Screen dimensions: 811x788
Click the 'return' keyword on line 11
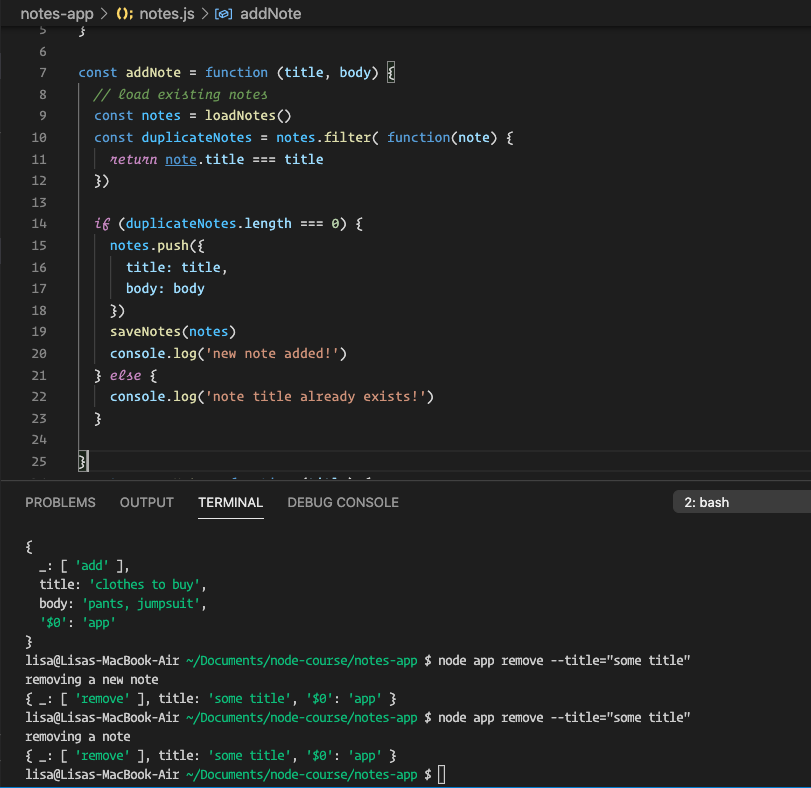(x=133, y=159)
